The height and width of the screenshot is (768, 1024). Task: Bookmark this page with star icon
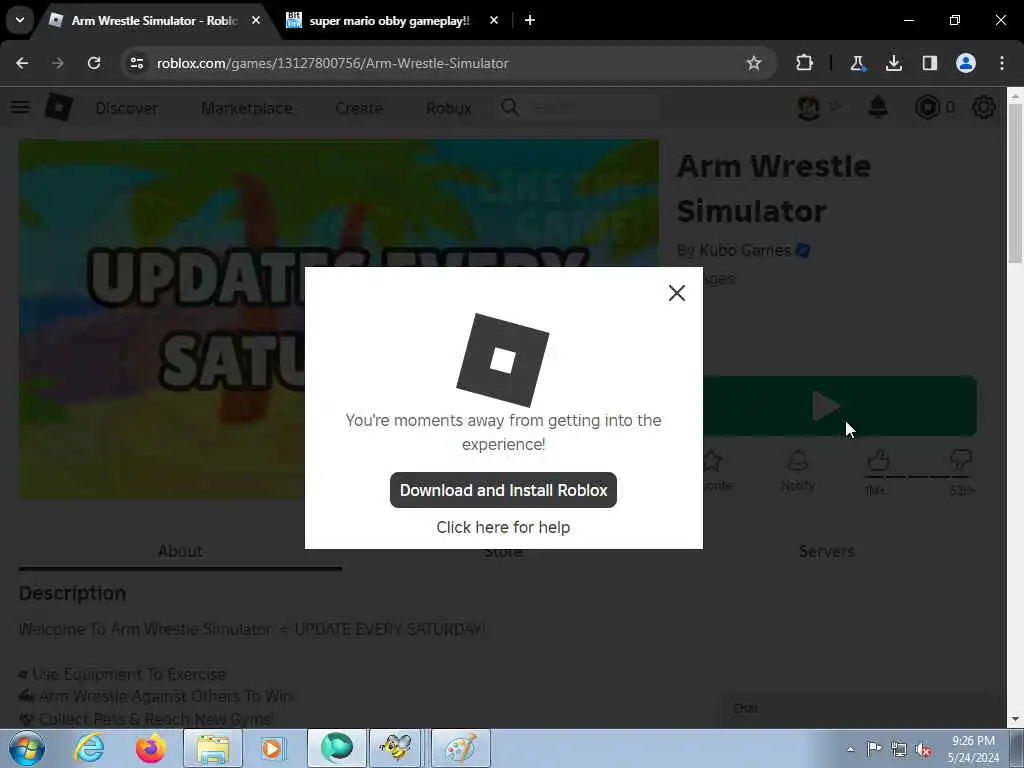click(754, 63)
